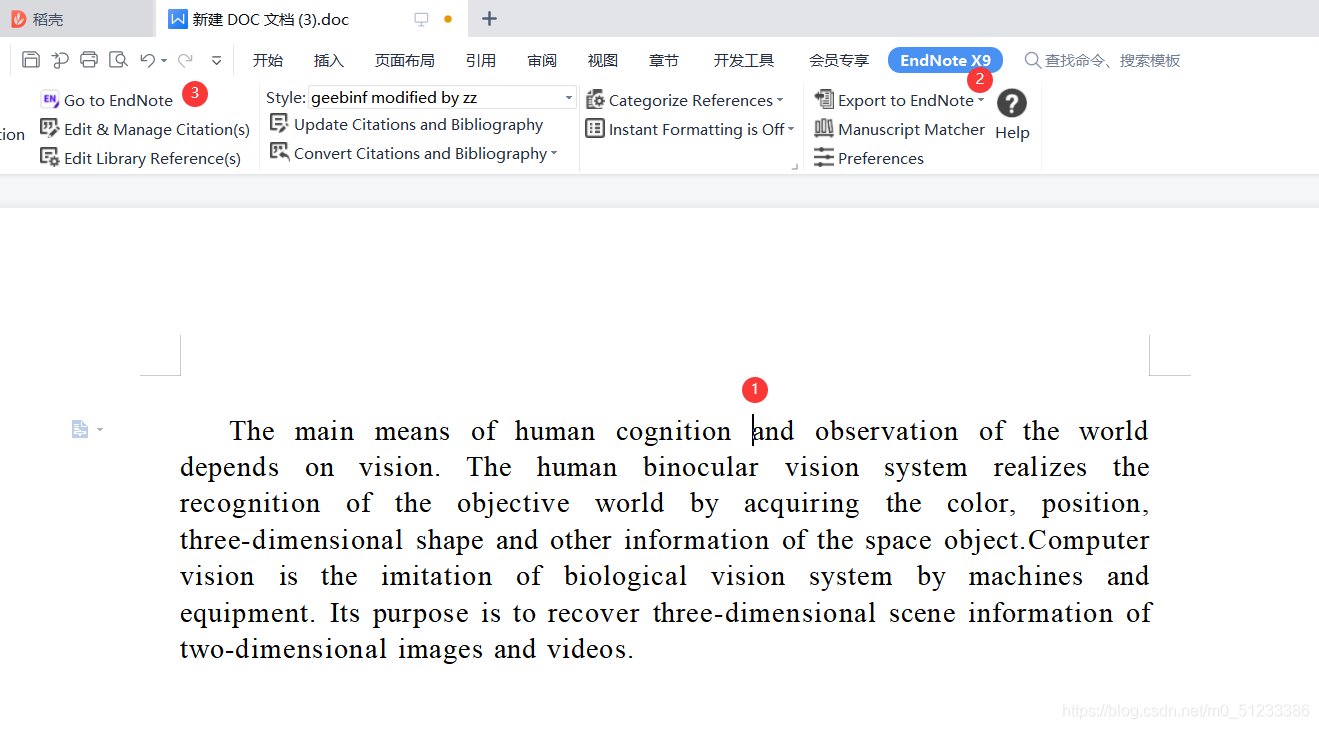The width and height of the screenshot is (1319, 729).
Task: Click the Manuscript Matcher icon
Action: pyautogui.click(x=824, y=128)
